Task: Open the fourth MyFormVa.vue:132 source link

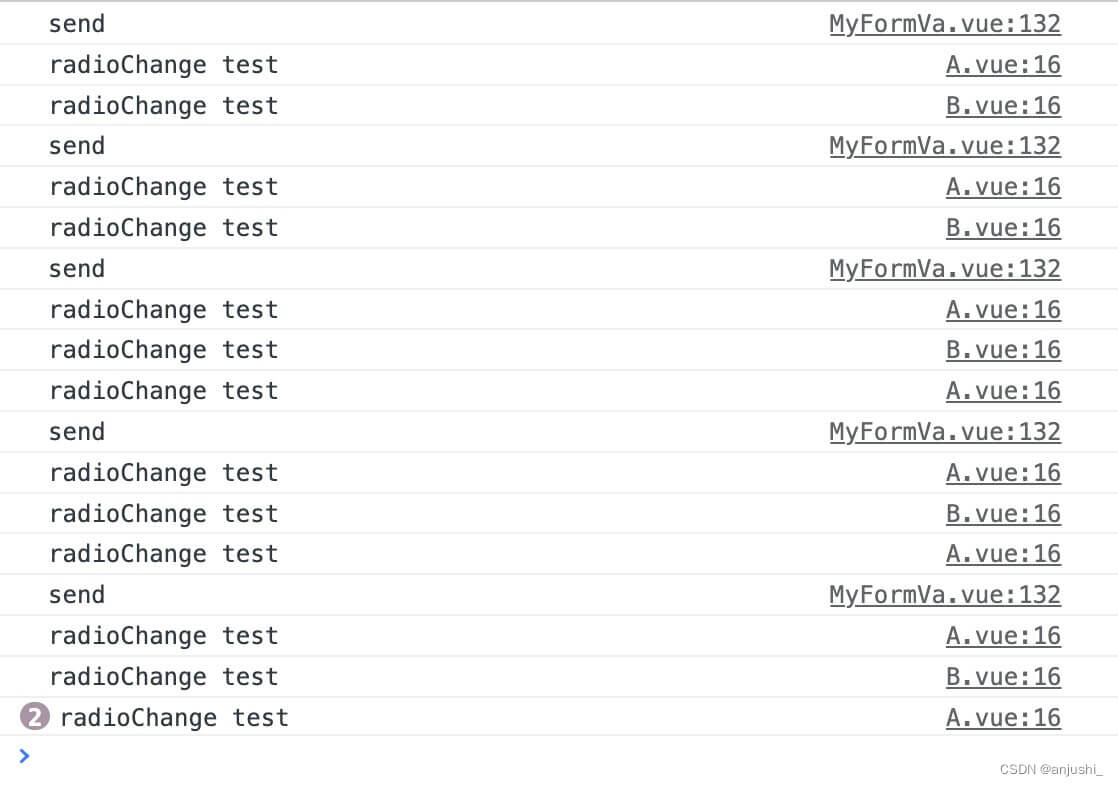Action: (944, 432)
